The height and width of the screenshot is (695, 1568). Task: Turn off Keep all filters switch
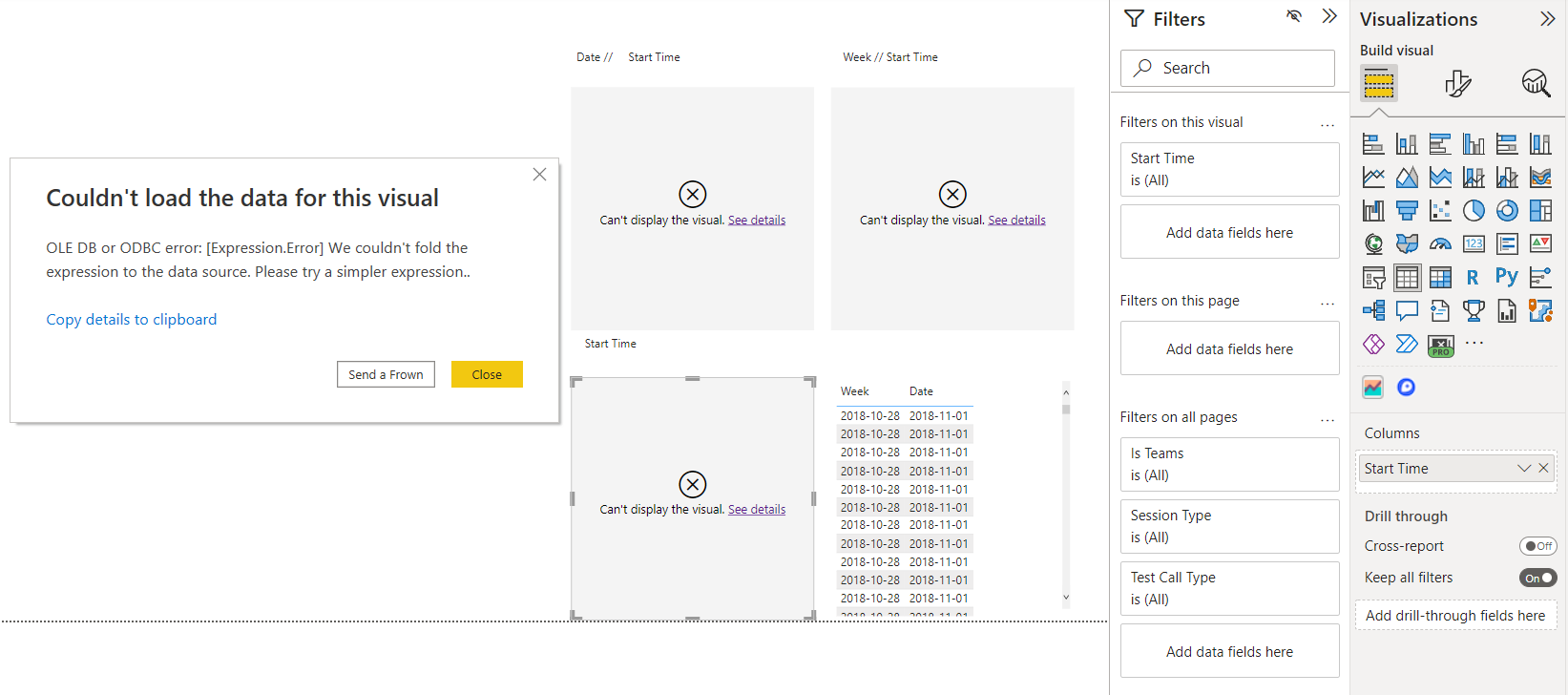click(1537, 578)
